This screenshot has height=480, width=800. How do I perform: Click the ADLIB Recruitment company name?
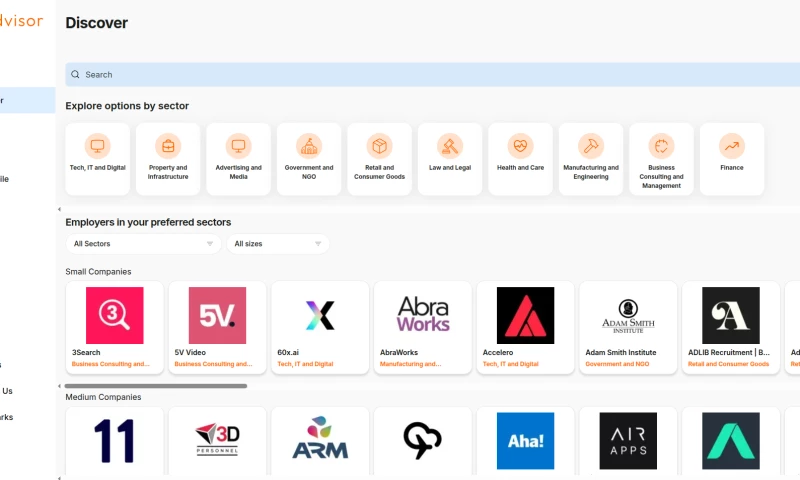729,352
